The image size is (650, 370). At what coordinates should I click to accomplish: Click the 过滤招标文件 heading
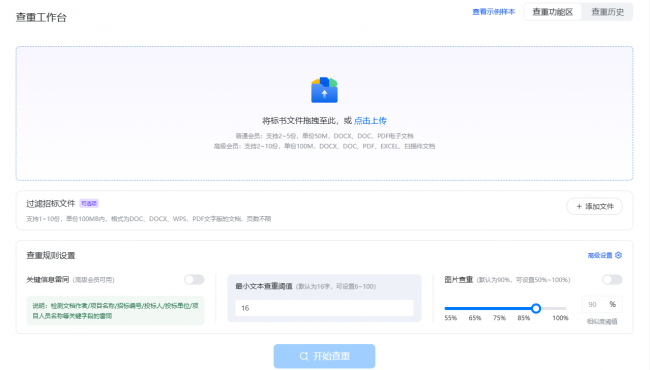51,203
